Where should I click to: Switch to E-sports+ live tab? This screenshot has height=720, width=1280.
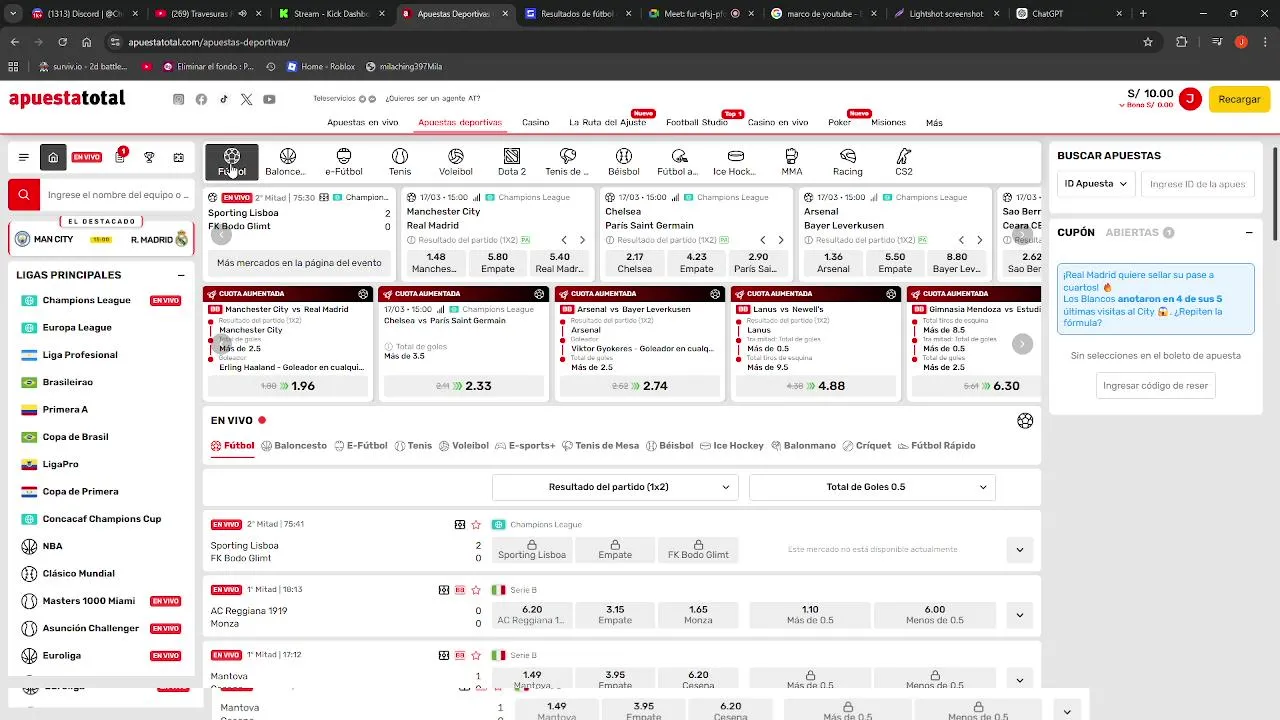[525, 446]
